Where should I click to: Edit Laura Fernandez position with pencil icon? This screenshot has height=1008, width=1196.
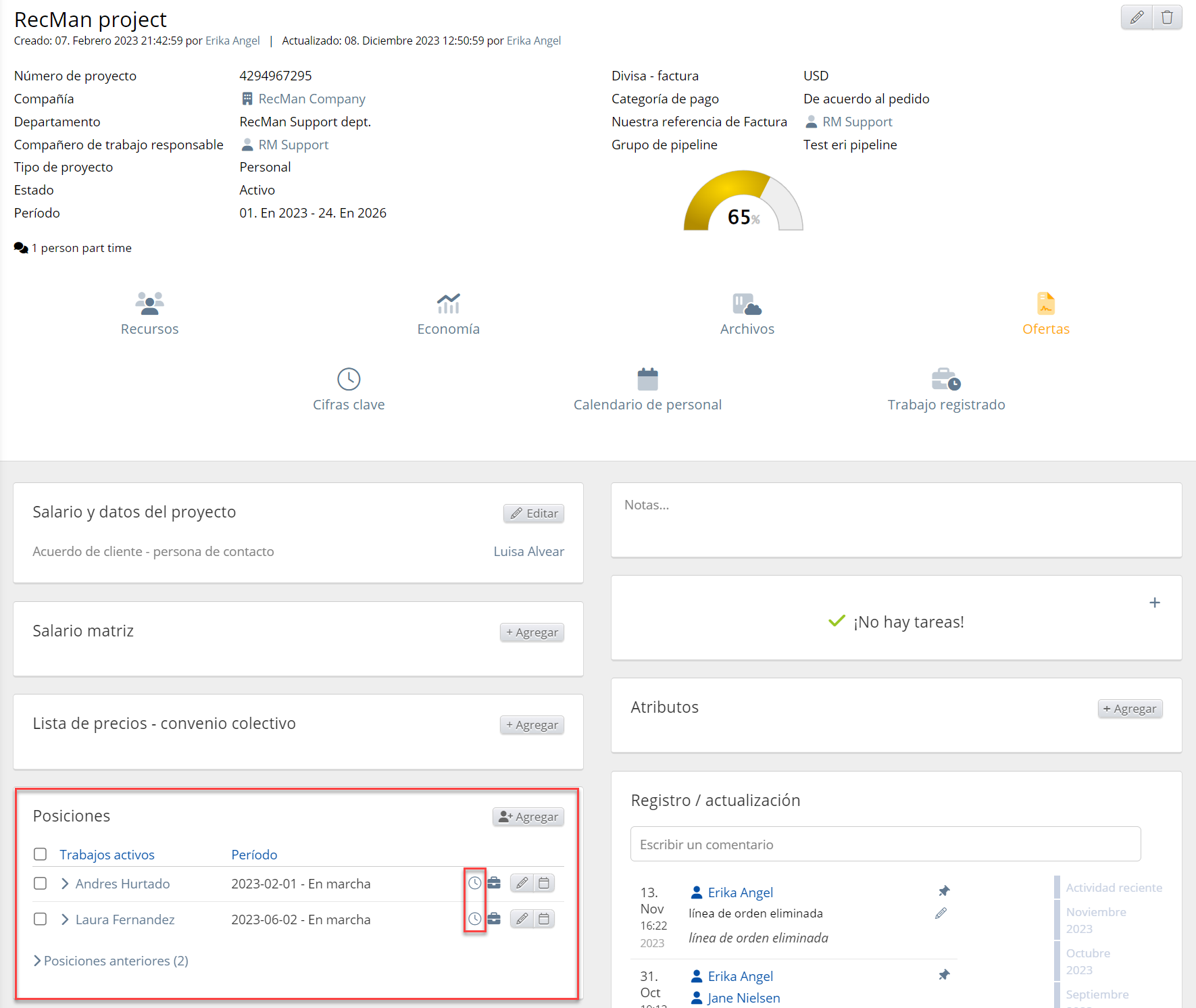pyautogui.click(x=522, y=919)
